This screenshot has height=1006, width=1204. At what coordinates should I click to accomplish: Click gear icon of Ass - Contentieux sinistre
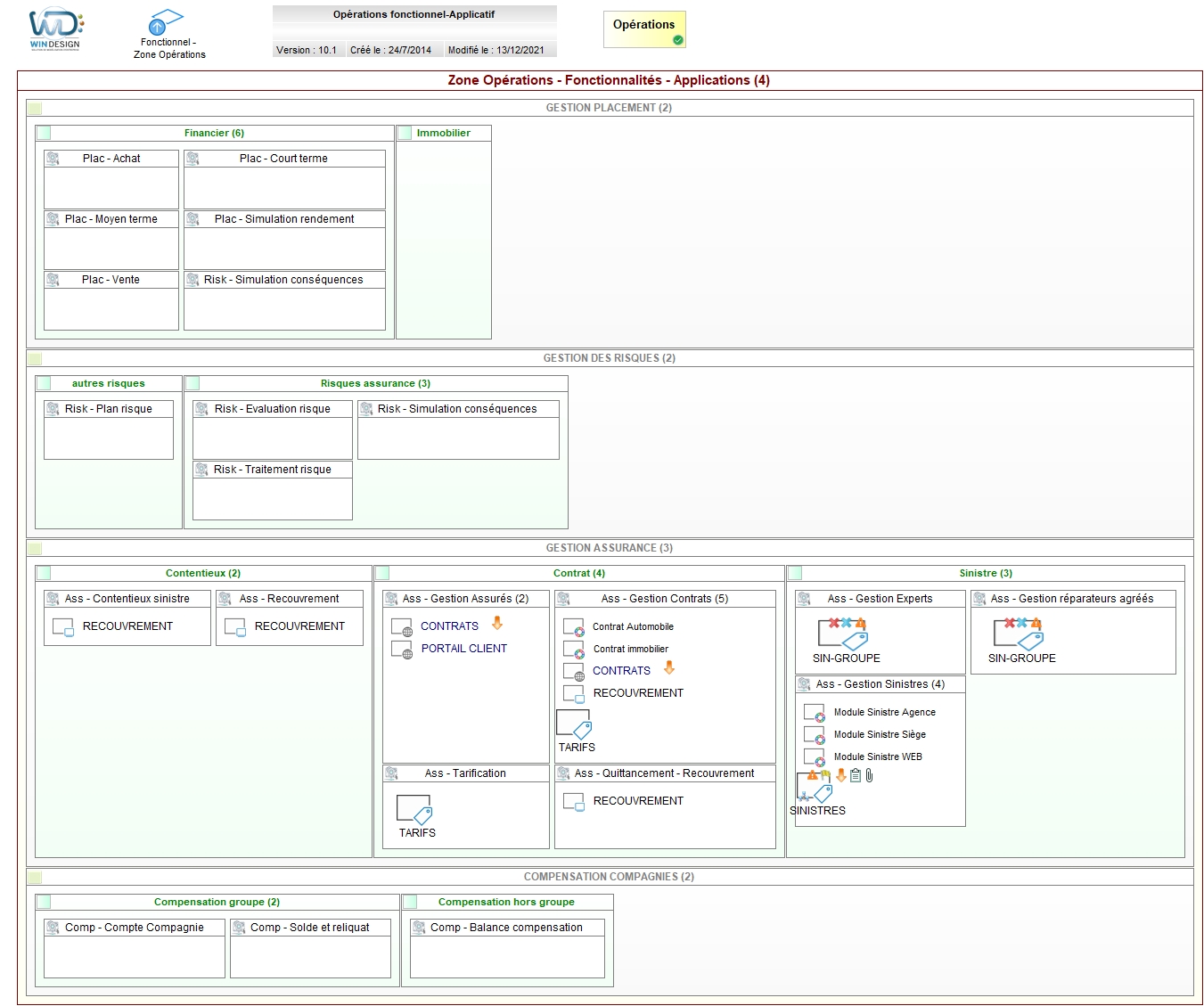[x=53, y=599]
